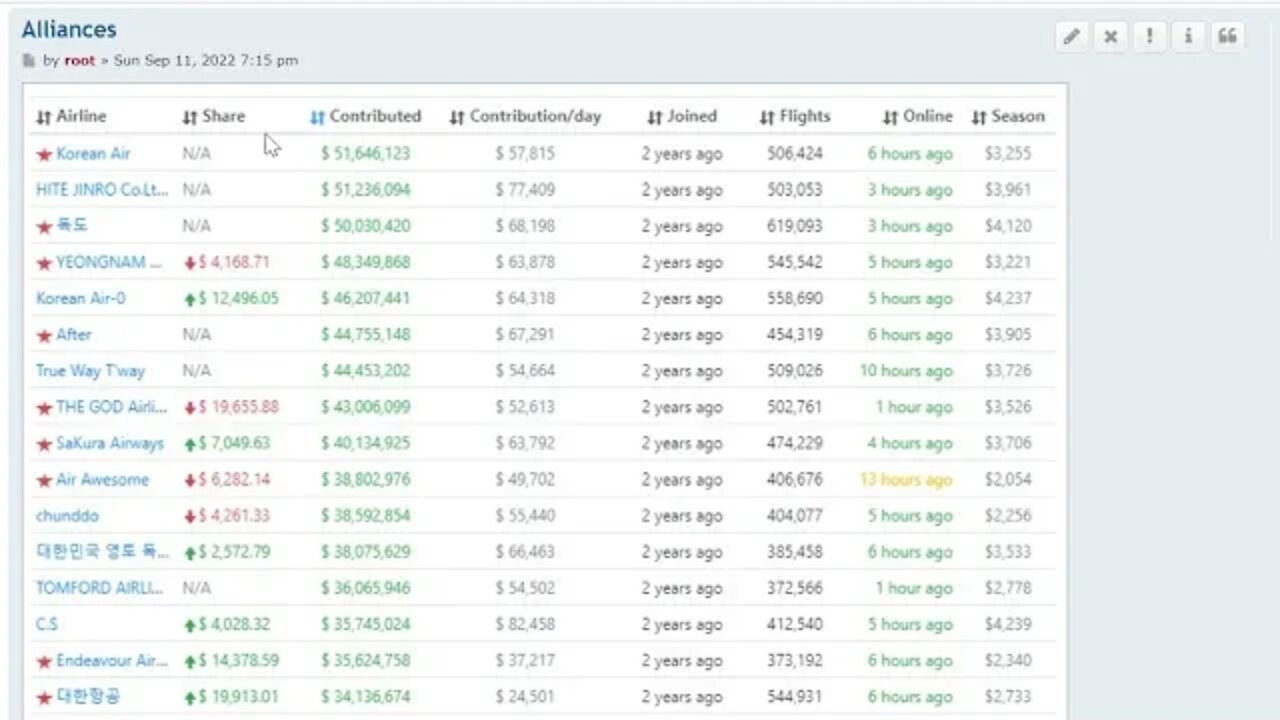The image size is (1280, 720).
Task: Sort the table by Flights column
Action: tap(795, 117)
